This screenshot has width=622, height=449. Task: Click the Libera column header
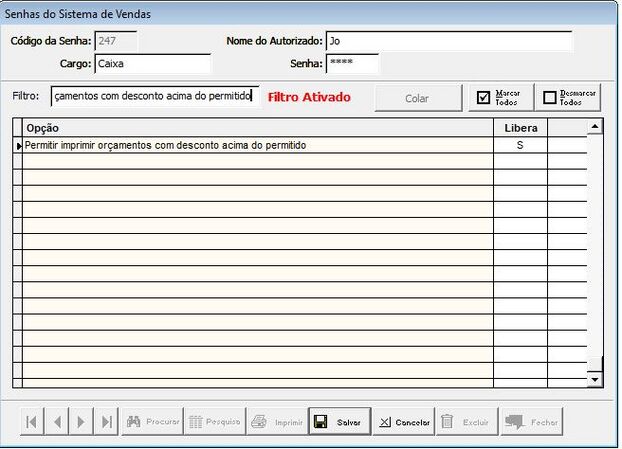(520, 128)
